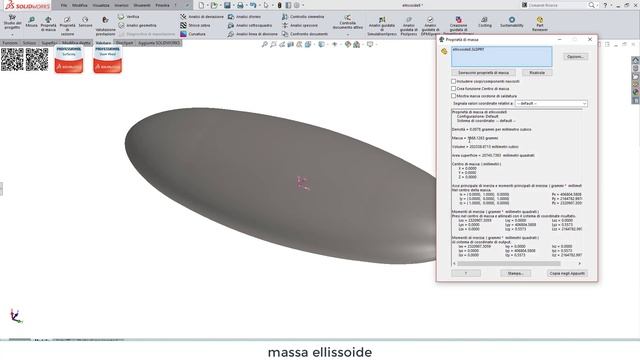This screenshot has height=360, width=640.
Task: Run the Verifica check tool
Action: click(x=129, y=17)
